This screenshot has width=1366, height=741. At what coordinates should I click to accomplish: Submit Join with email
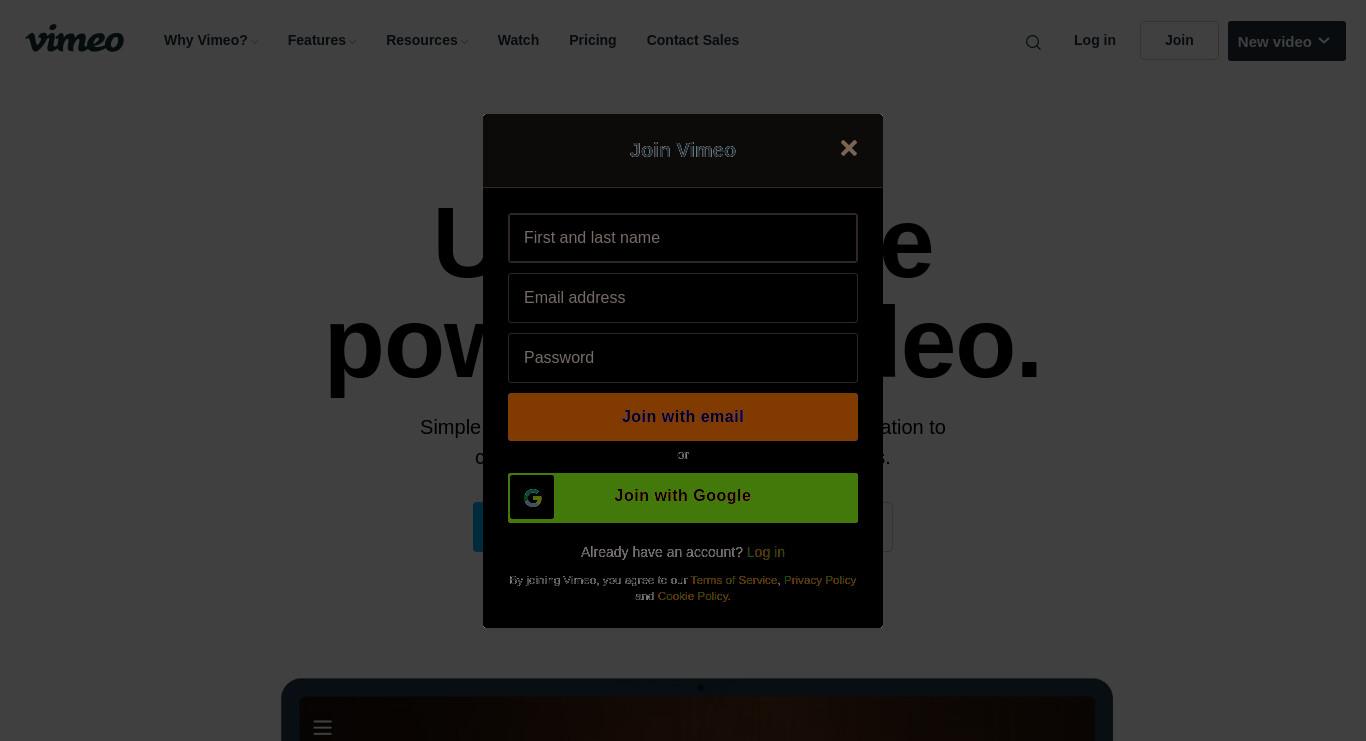(683, 417)
